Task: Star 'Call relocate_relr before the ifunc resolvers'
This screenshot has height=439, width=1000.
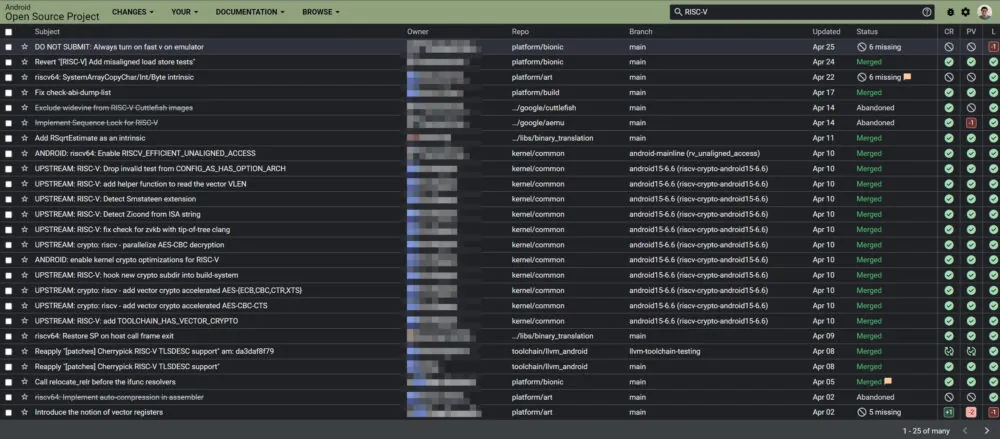Action: coord(25,382)
